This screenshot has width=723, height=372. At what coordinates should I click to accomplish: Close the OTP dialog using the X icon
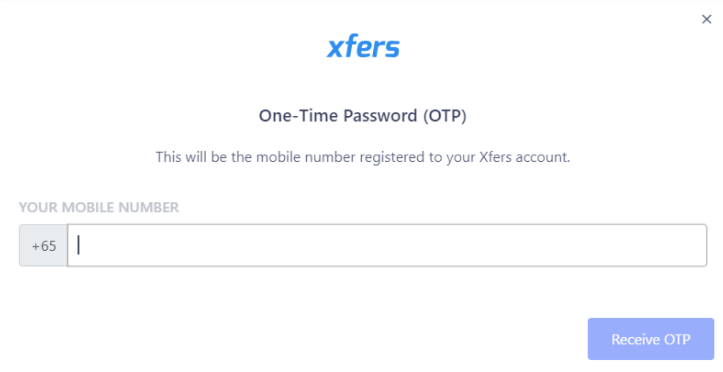706,19
